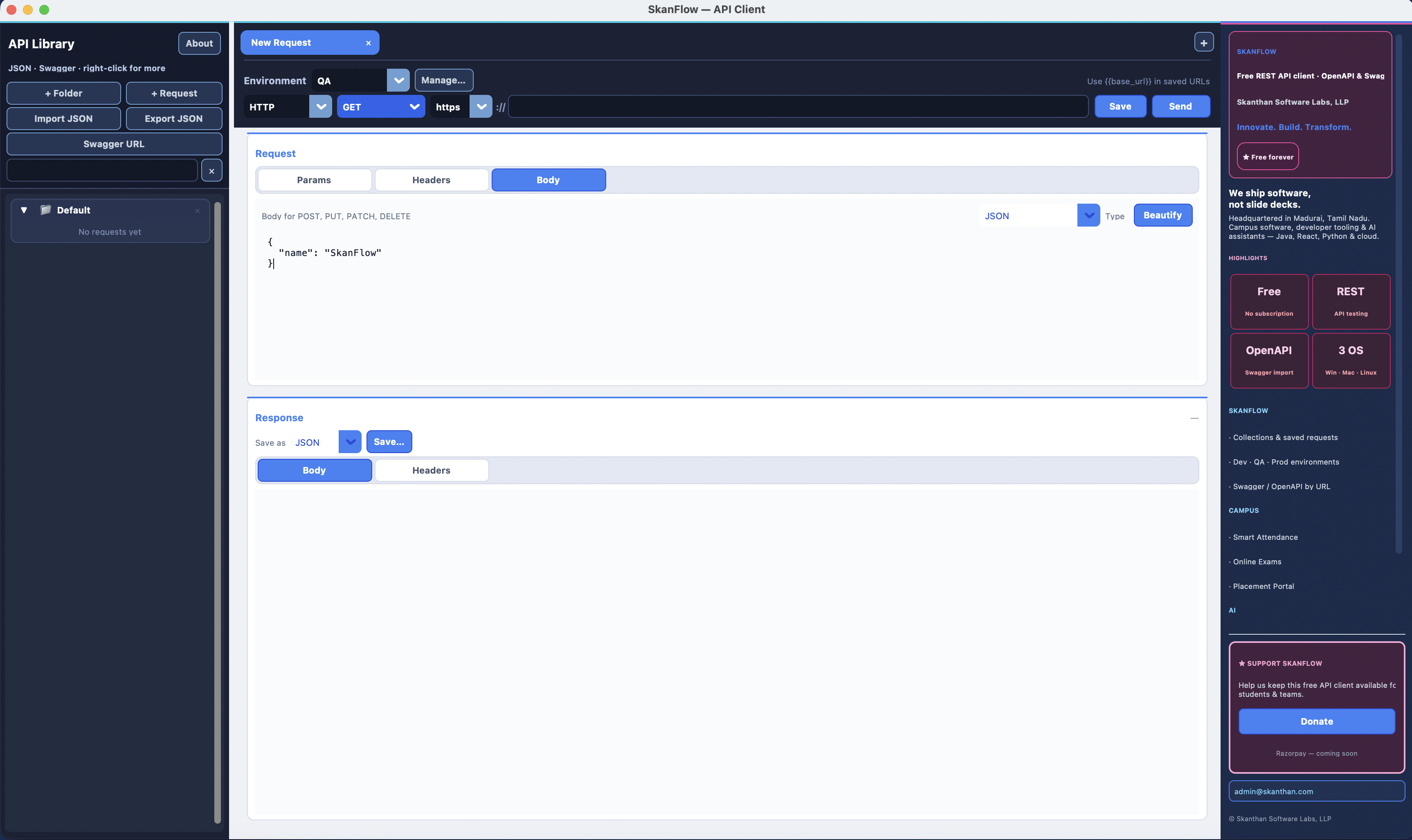Click the OpenAPI Swagger import card
Viewport: 1412px width, 840px height.
click(x=1269, y=361)
